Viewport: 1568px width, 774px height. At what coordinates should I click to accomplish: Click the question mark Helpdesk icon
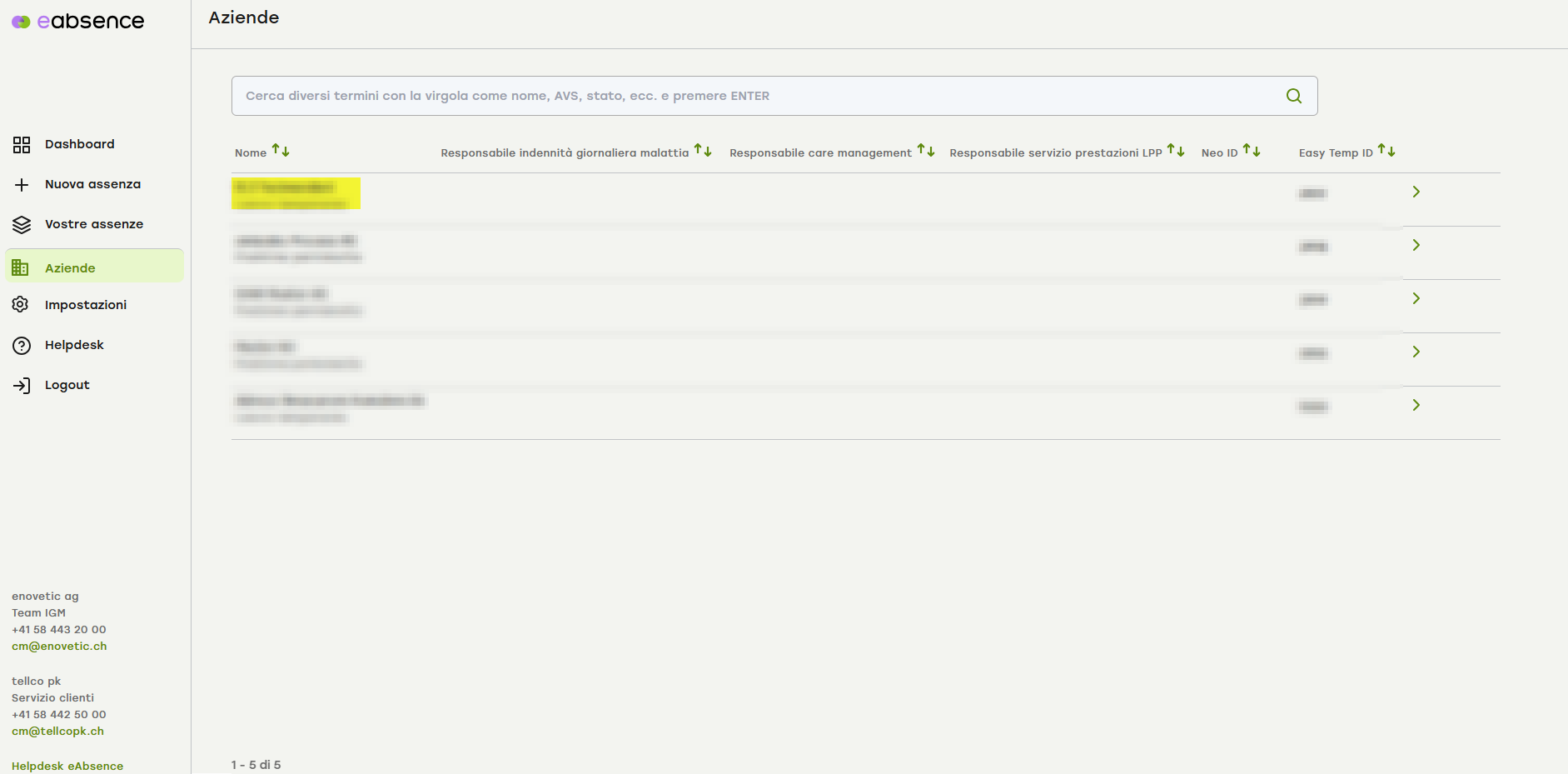point(22,345)
